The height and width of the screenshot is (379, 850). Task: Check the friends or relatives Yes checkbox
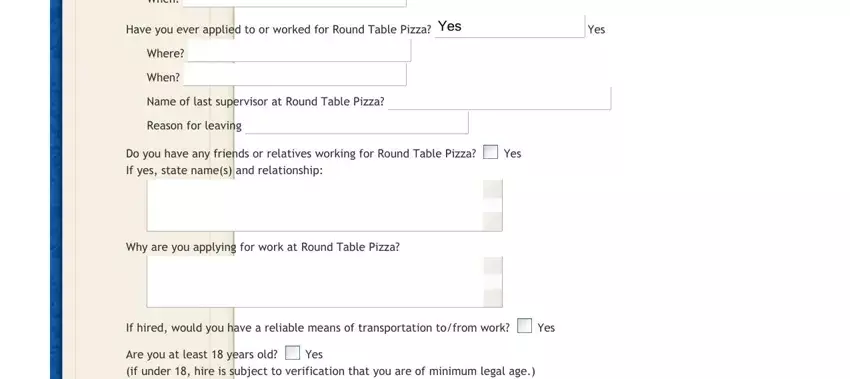[x=491, y=152]
